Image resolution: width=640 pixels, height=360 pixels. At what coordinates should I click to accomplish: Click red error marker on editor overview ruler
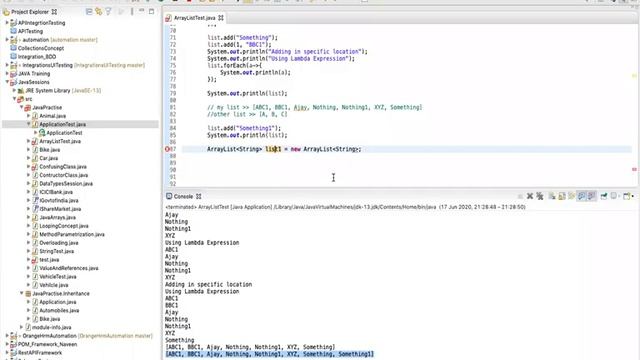click(x=634, y=169)
